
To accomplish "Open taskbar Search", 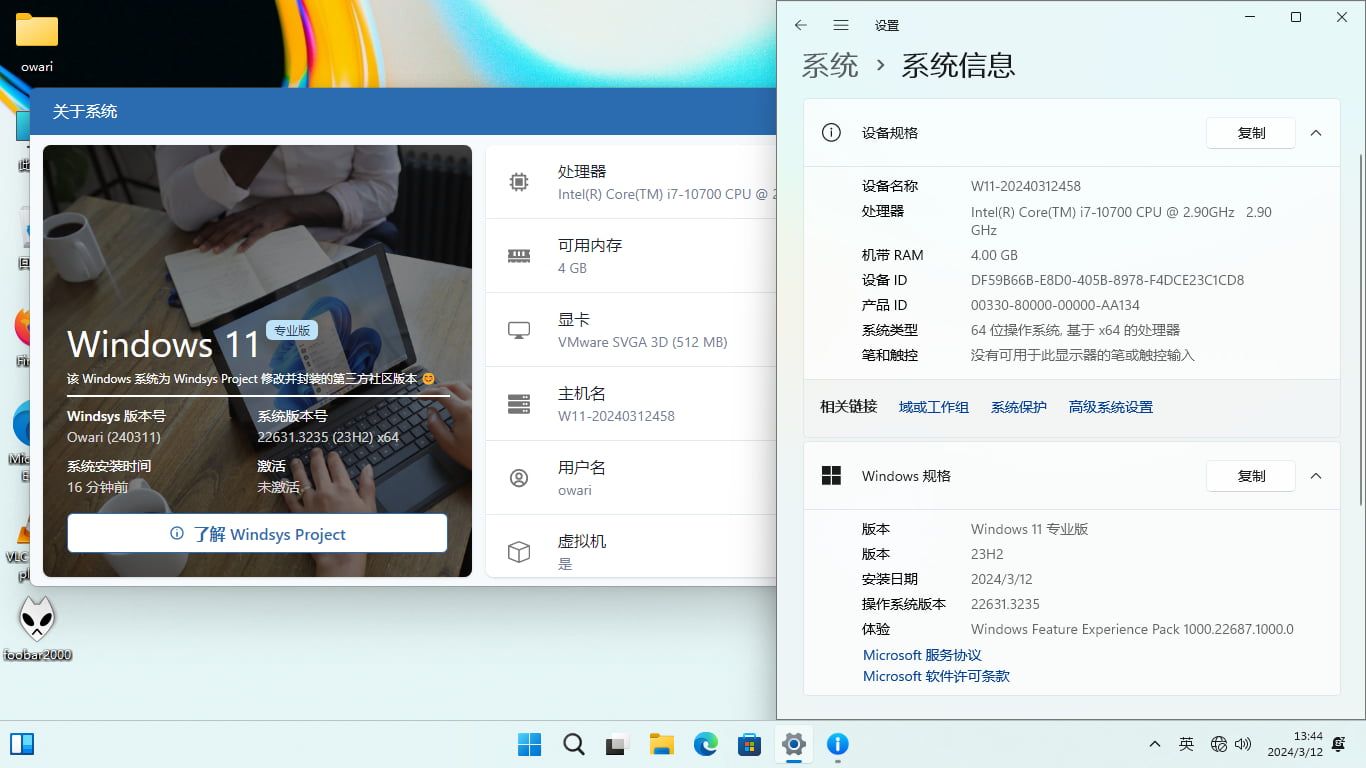I will pos(574,744).
